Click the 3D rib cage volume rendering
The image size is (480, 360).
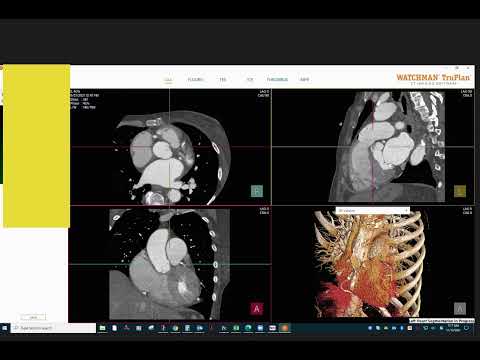point(370,265)
